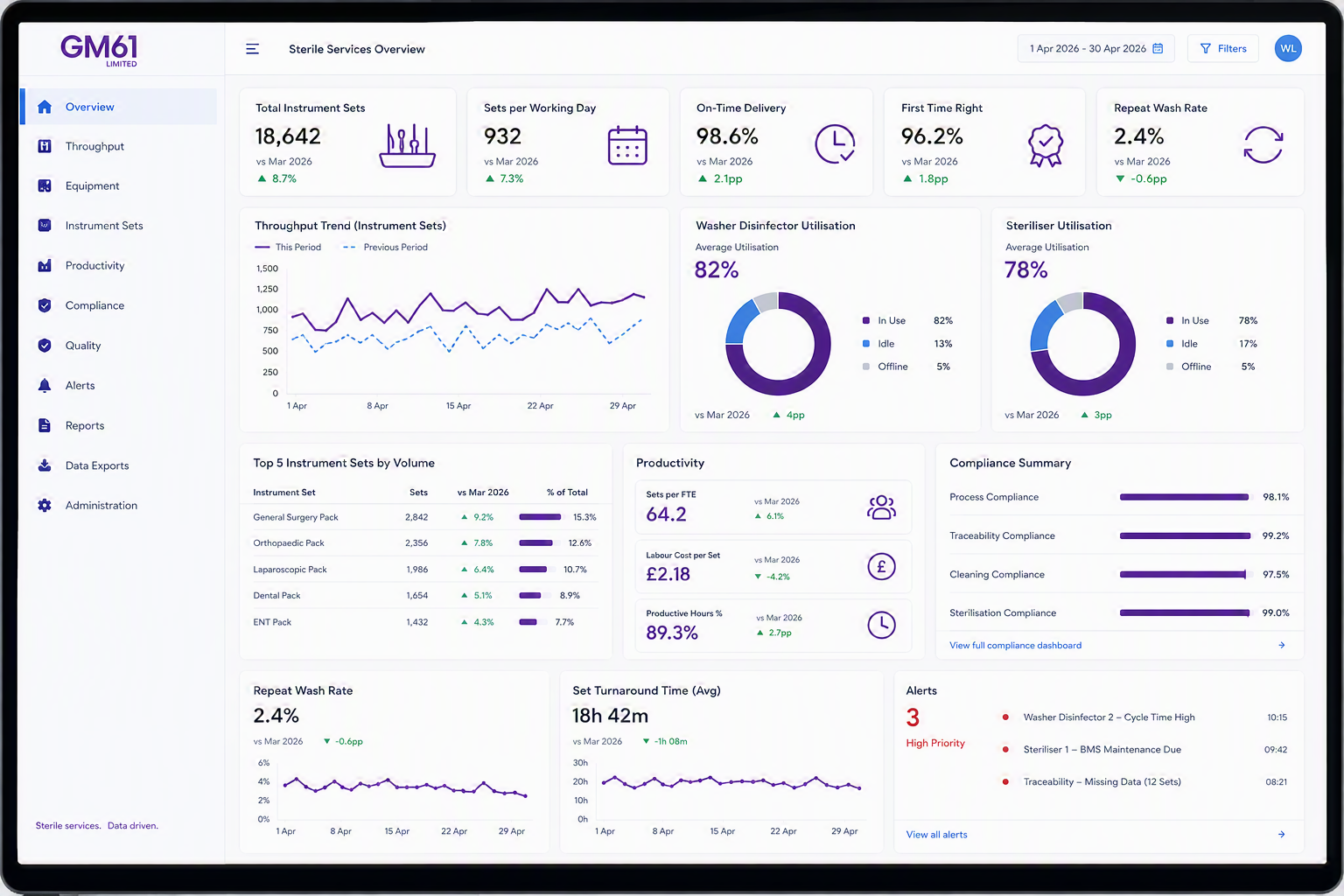Click the Administration gear icon
This screenshot has height=896, width=1344.
click(45, 505)
